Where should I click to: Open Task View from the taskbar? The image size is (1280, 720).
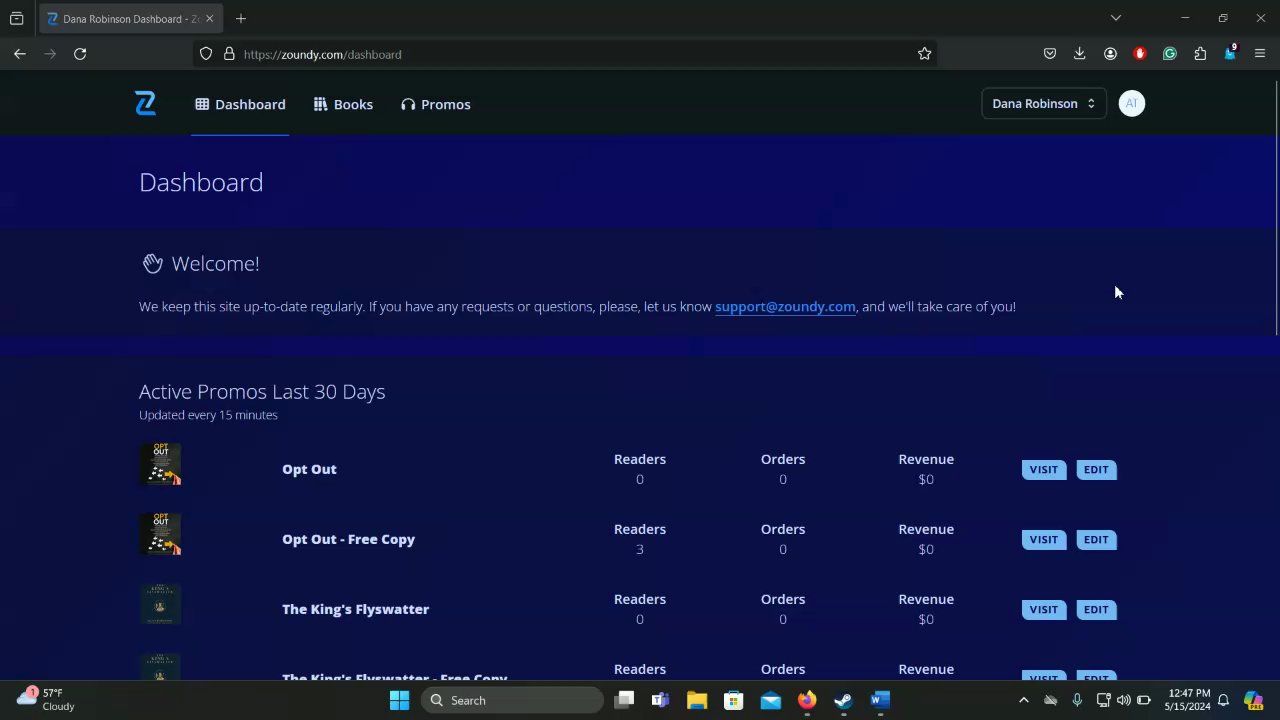tap(624, 700)
